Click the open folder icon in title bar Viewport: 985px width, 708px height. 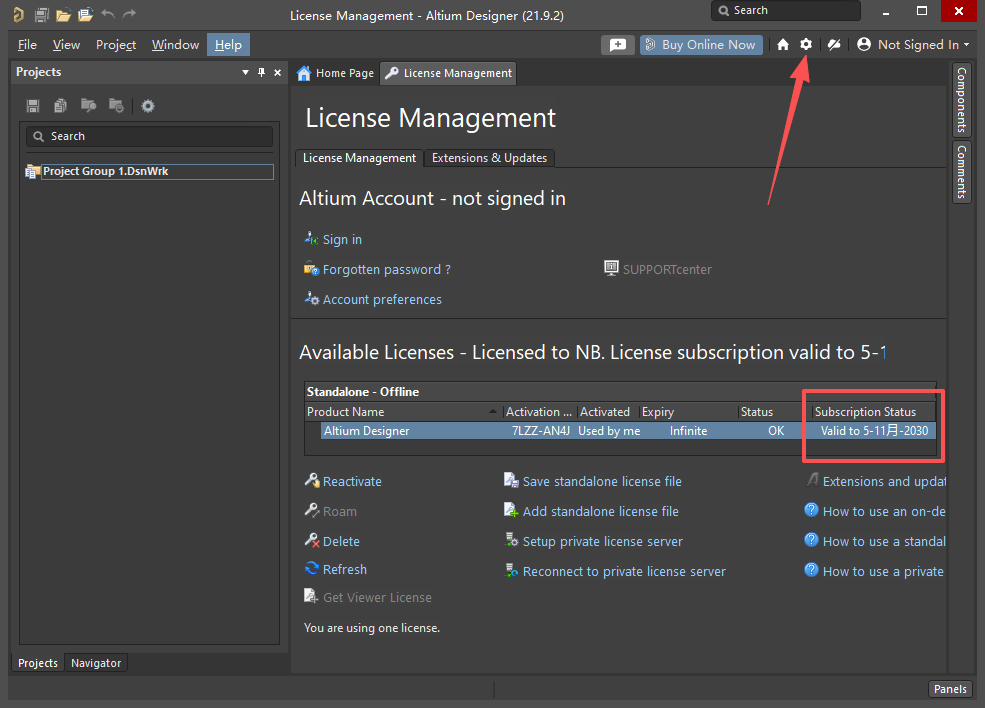point(63,14)
